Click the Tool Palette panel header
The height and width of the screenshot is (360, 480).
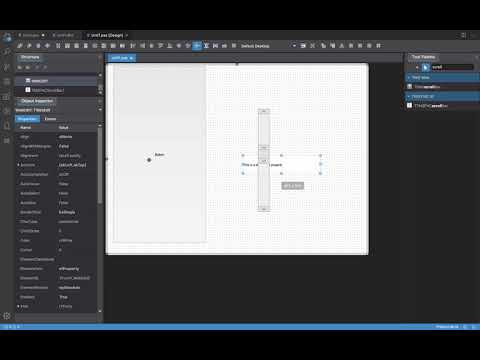pos(423,57)
